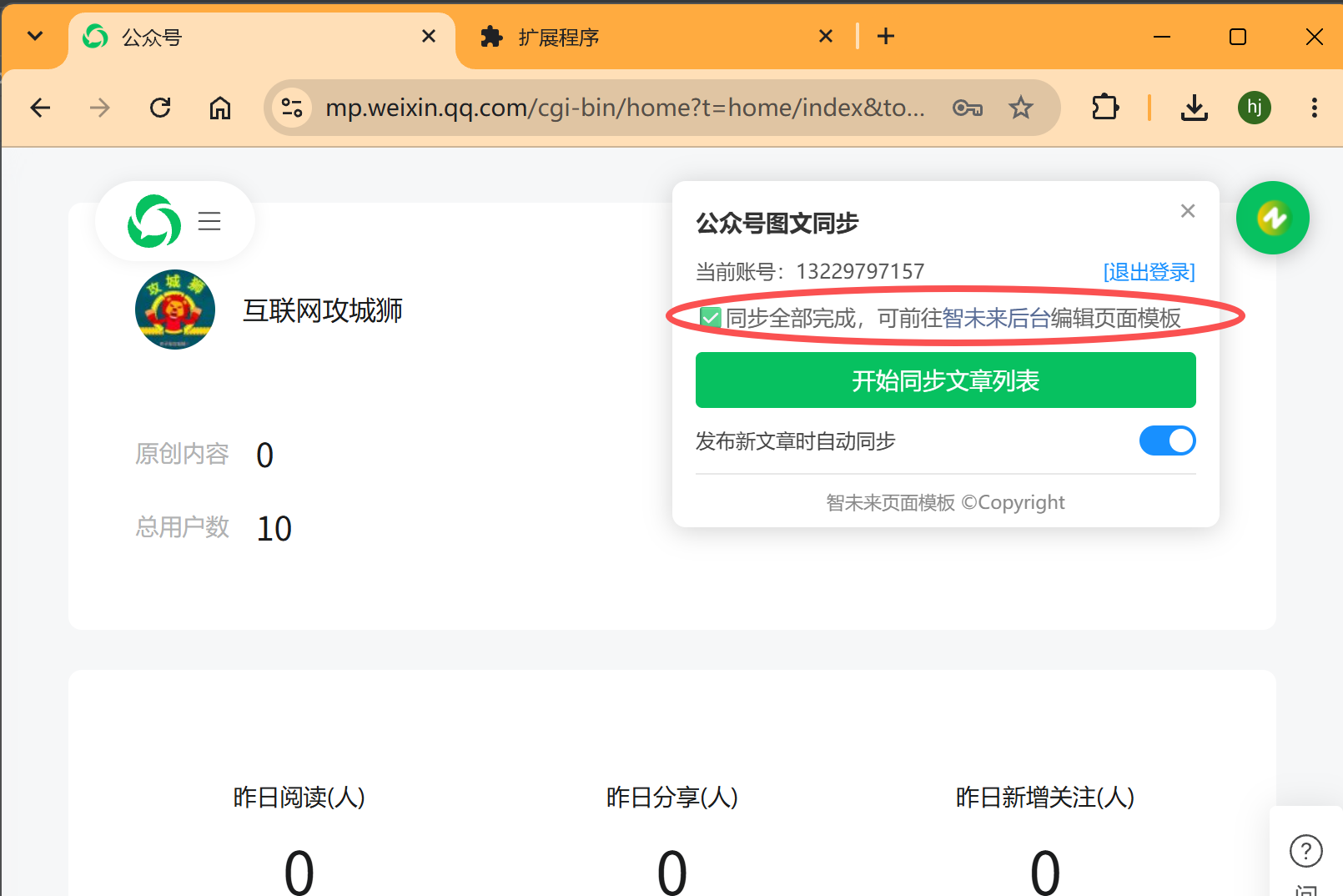Image resolution: width=1343 pixels, height=896 pixels.
Task: Minimize the browser window
Action: (x=1162, y=37)
